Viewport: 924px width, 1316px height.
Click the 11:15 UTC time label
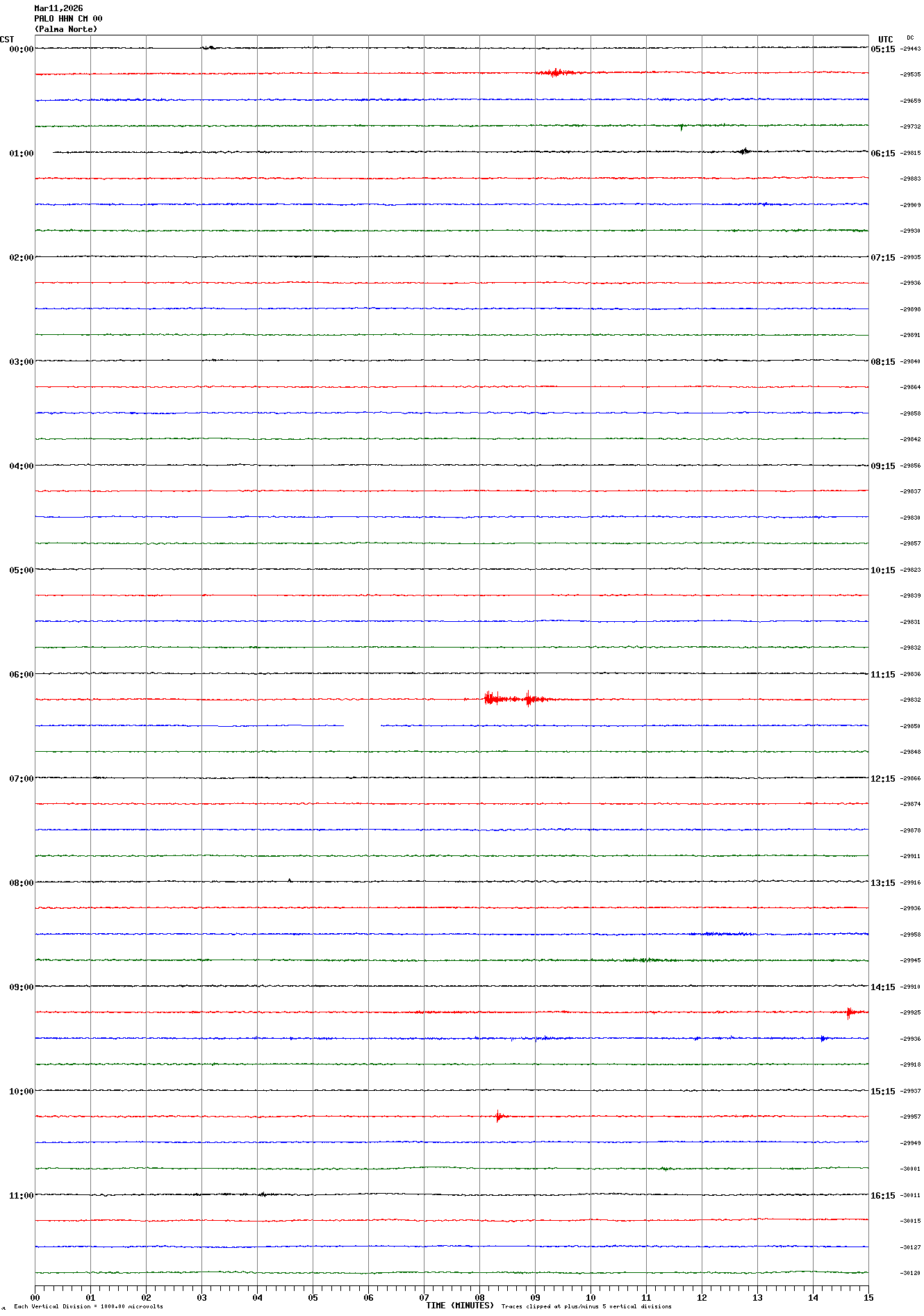882,675
